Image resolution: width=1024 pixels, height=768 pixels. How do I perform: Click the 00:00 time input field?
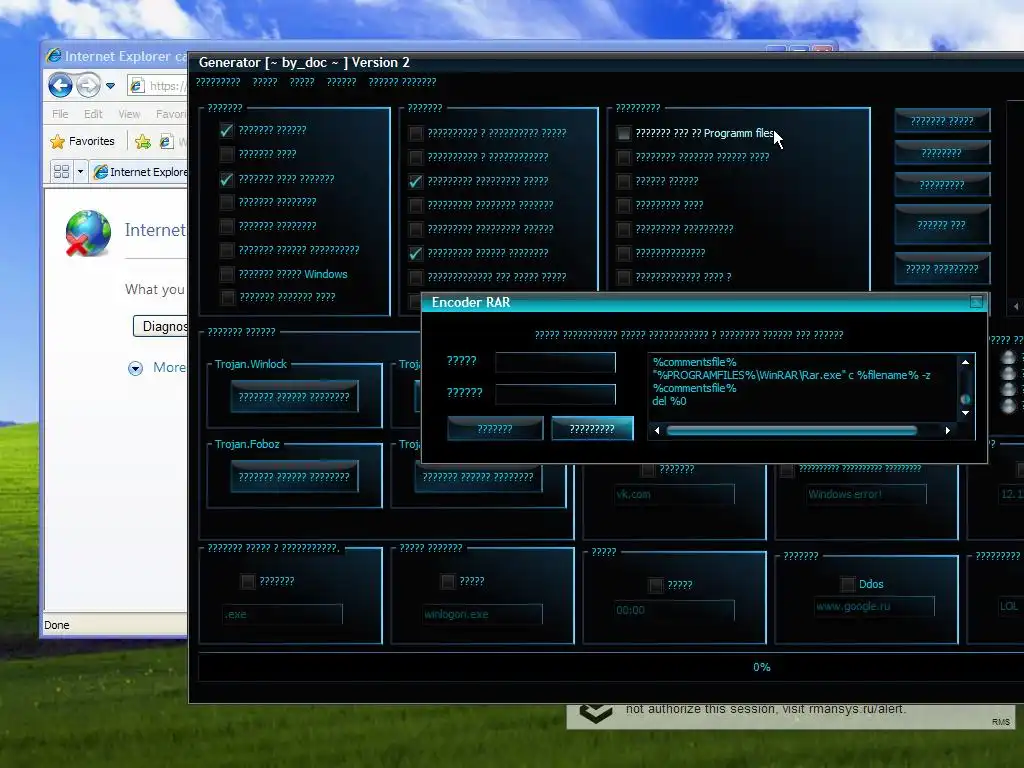[674, 610]
